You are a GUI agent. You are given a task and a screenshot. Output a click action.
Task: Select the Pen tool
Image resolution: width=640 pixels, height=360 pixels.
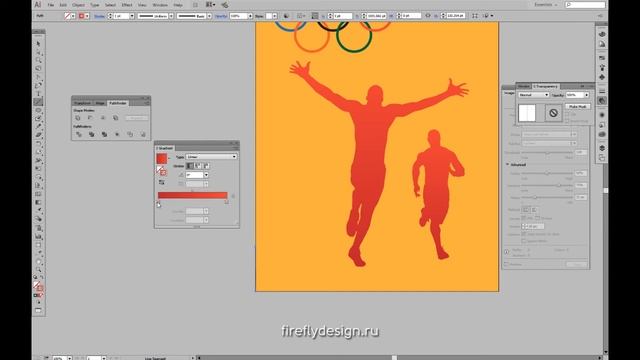pyautogui.click(x=38, y=77)
